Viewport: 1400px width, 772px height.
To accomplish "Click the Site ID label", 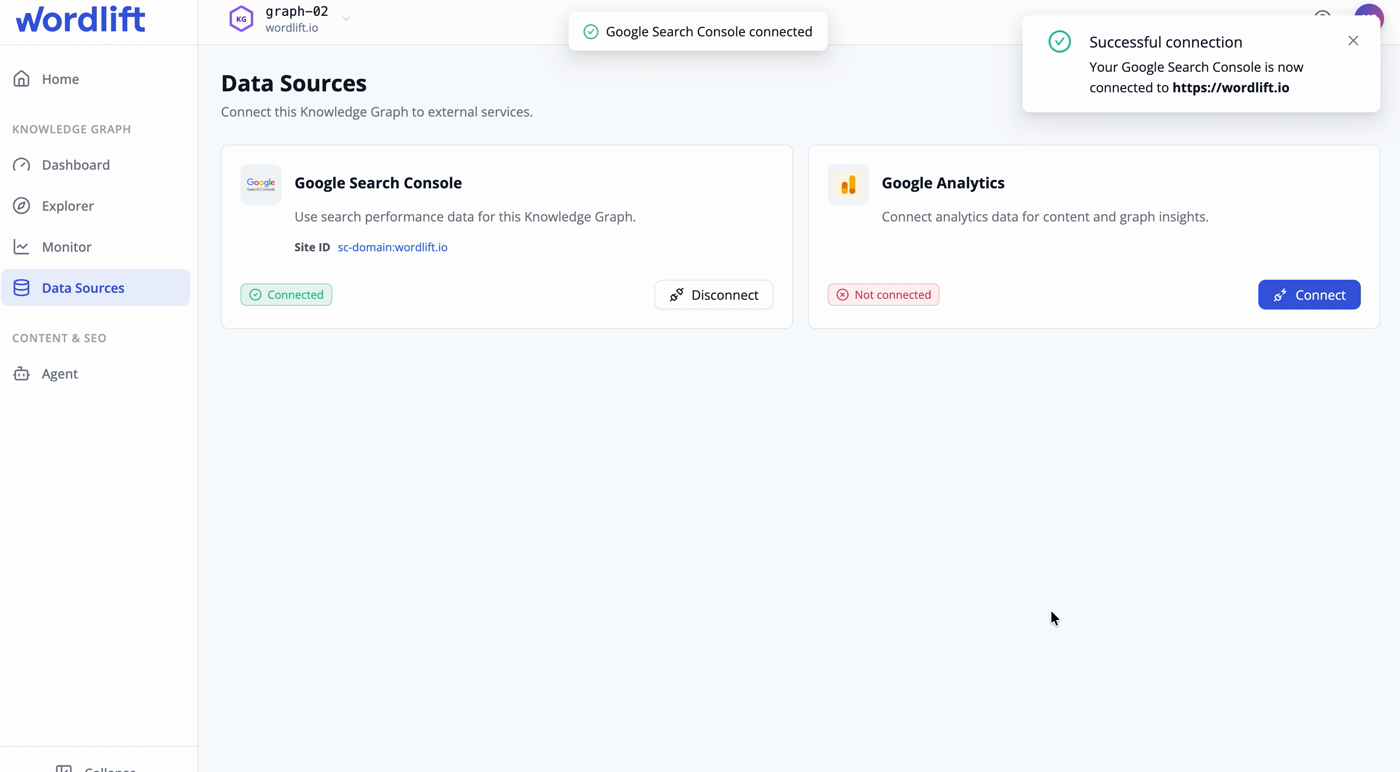I will (312, 247).
